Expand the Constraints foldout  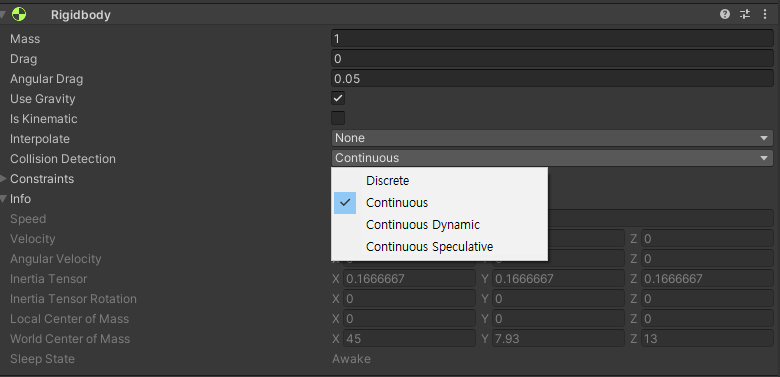pos(3,179)
